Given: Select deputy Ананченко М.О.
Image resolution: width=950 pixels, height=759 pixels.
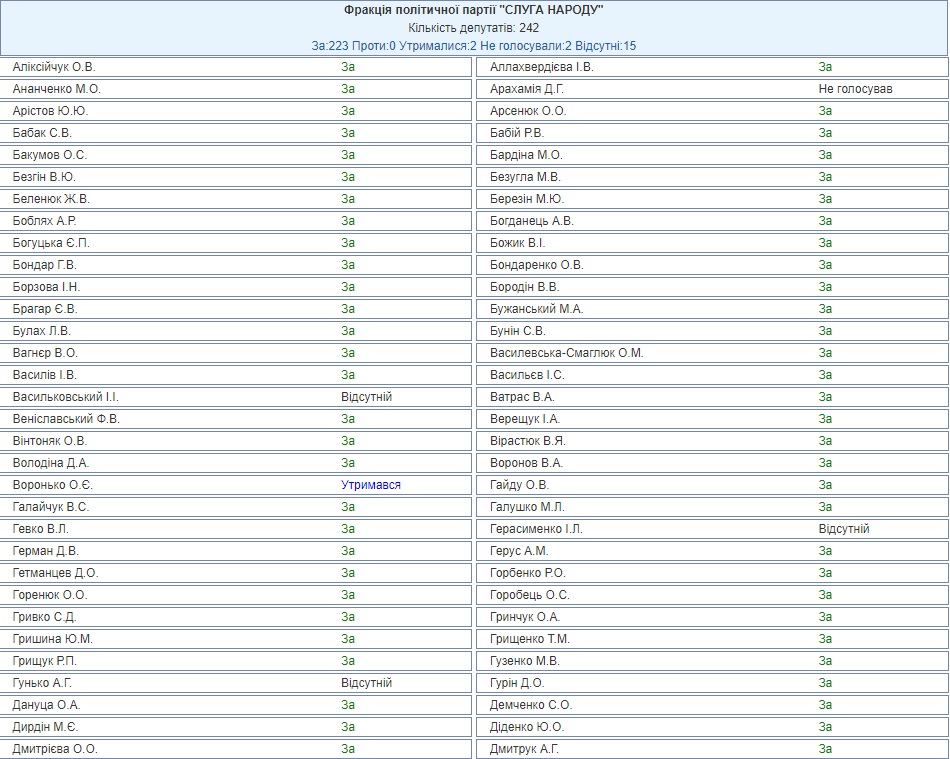Looking at the screenshot, I should 57,89.
